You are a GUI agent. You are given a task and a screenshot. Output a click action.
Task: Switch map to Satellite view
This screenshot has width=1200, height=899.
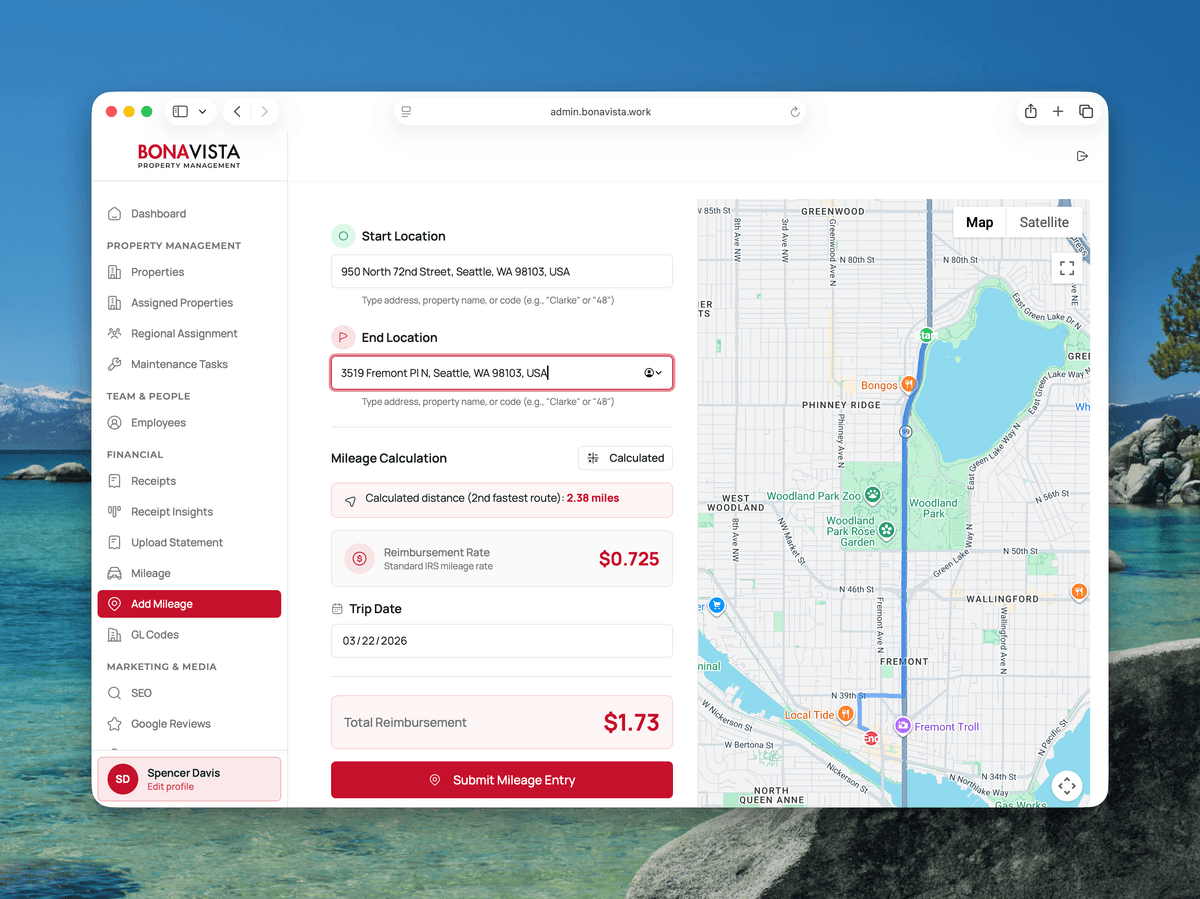[1043, 222]
